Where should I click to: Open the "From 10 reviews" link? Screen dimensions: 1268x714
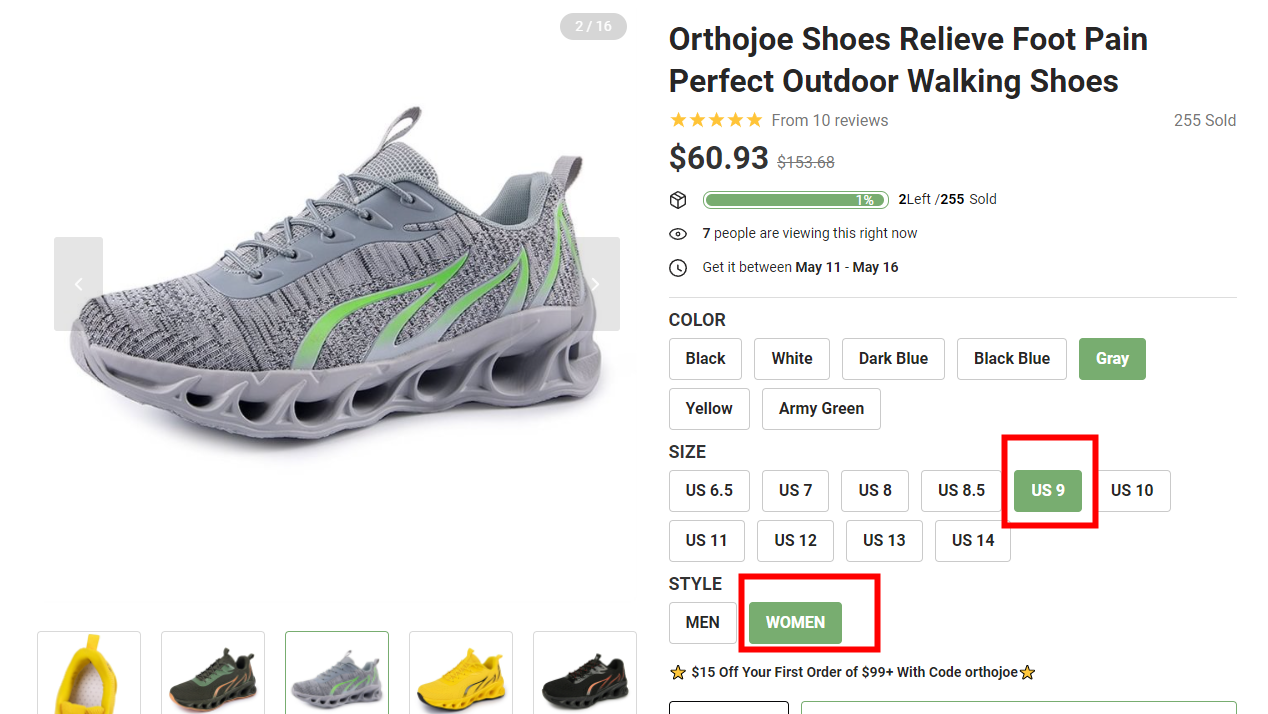pos(829,120)
